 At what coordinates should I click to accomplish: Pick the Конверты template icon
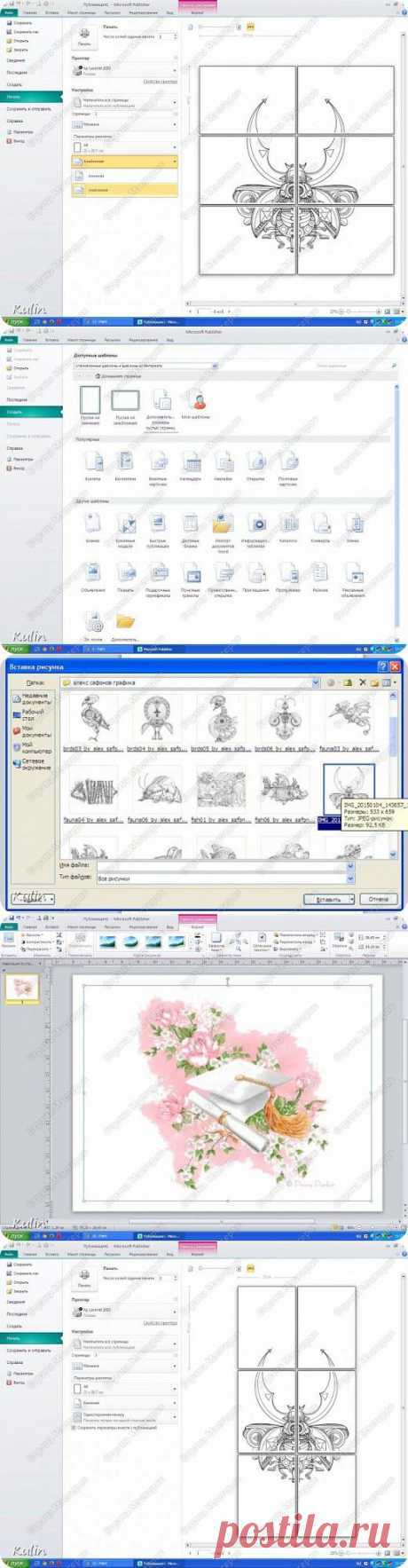pyautogui.click(x=320, y=526)
